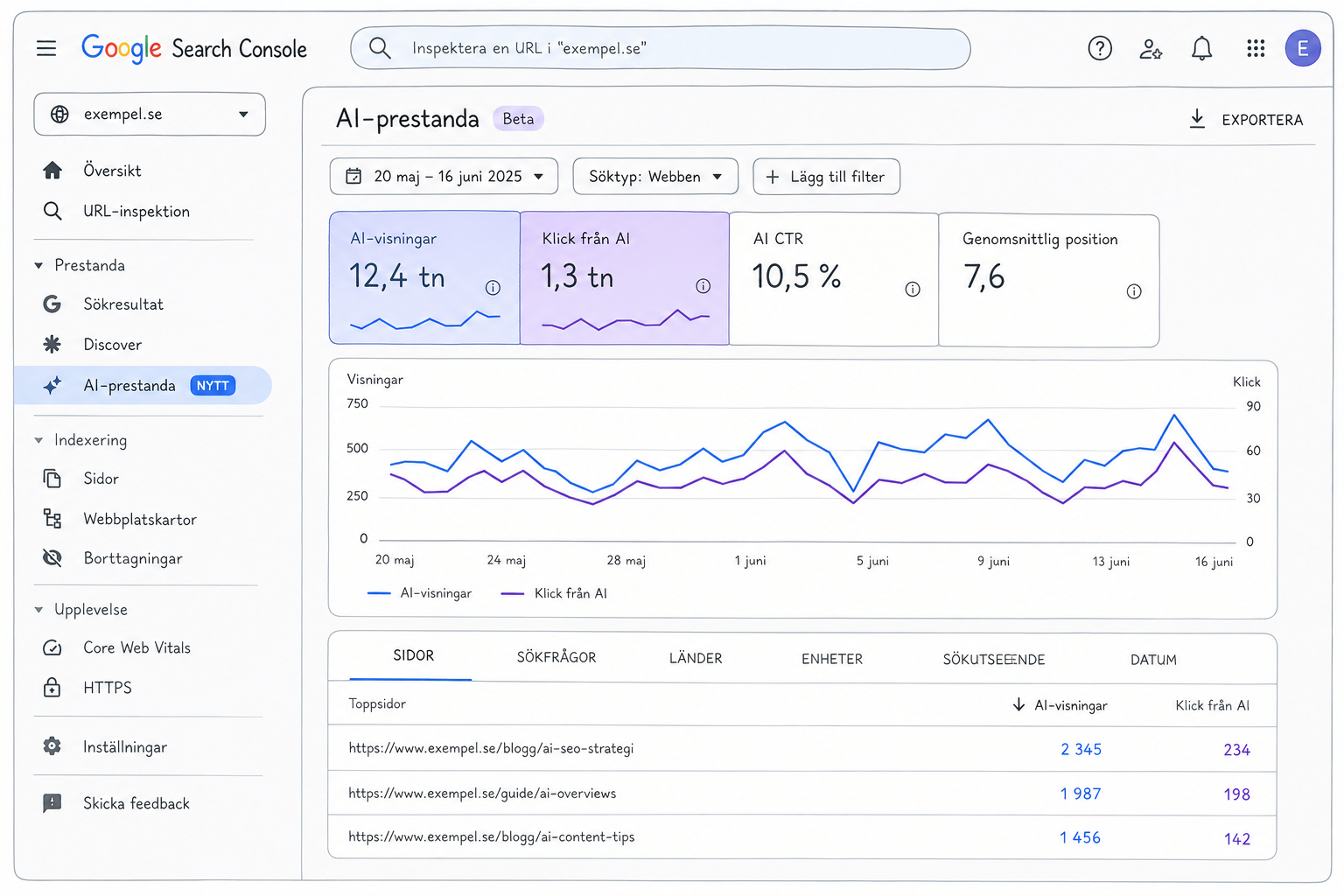The height and width of the screenshot is (896, 1344).
Task: Click the value 1 456 AI-visningar
Action: [1080, 837]
